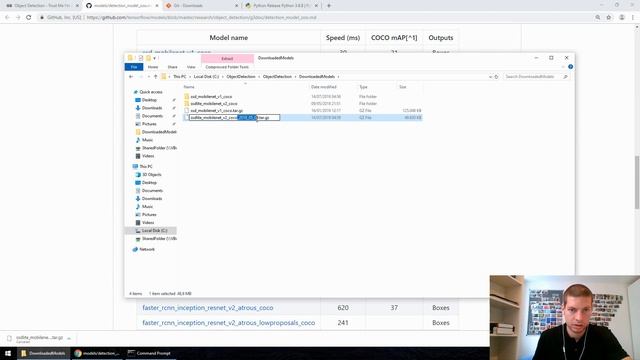The width and height of the screenshot is (640, 360).
Task: Open Downloads under Quick access
Action: (152, 108)
